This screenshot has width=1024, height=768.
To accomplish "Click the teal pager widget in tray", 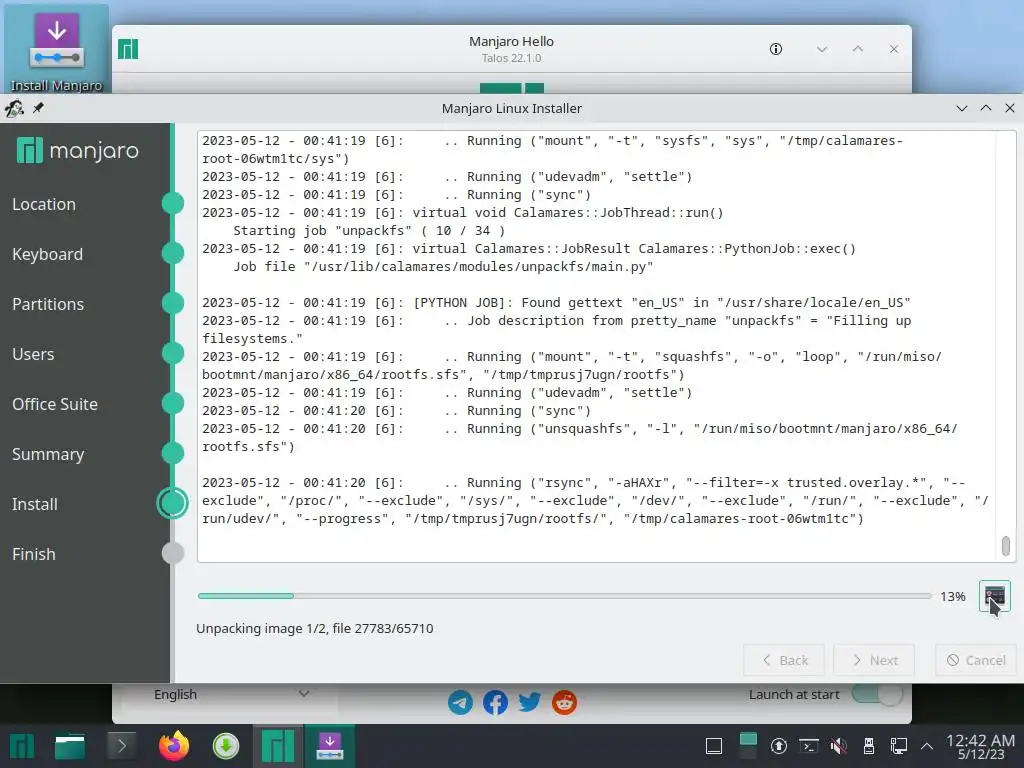I will tap(748, 746).
